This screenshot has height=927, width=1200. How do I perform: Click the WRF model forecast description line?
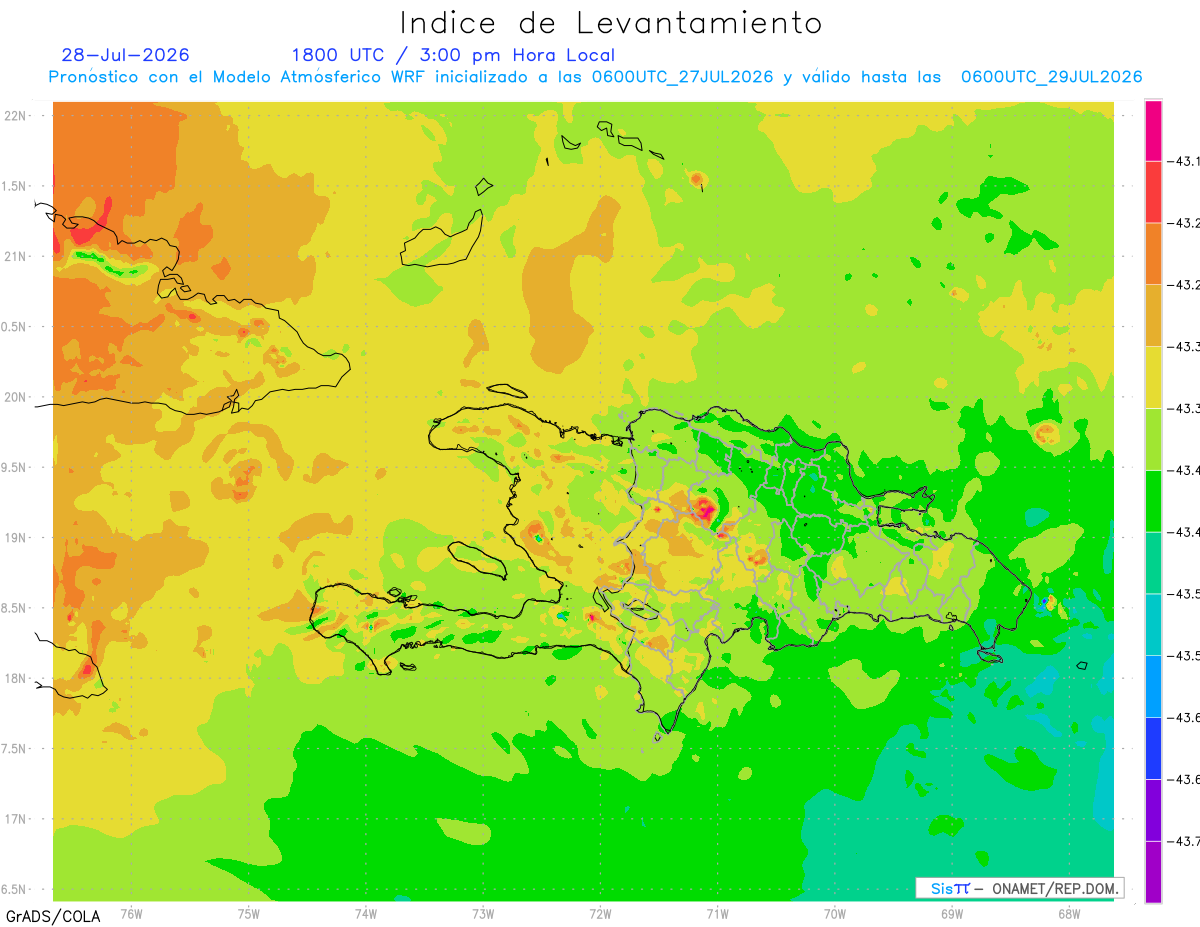(595, 77)
